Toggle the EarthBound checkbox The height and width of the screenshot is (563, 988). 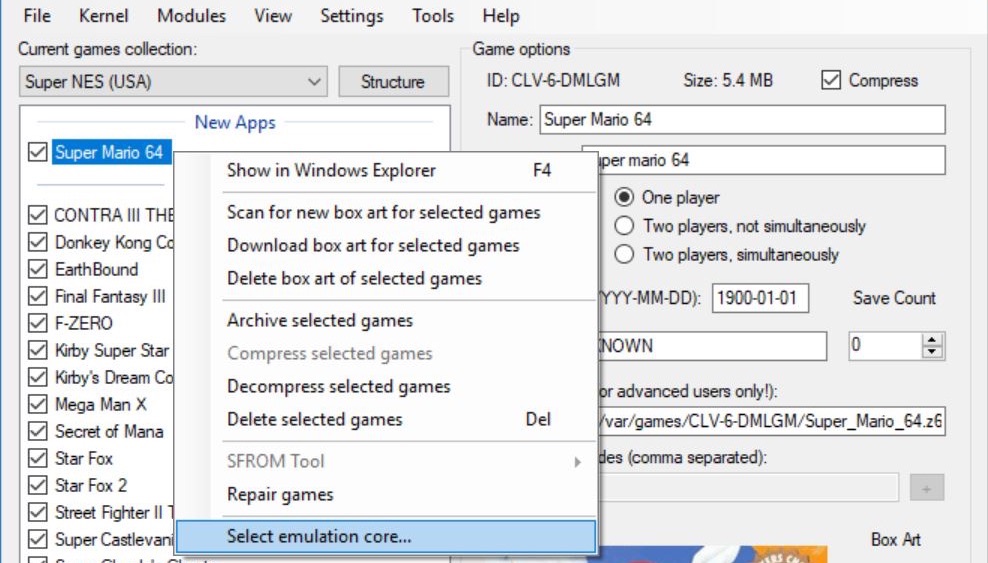[x=38, y=269]
